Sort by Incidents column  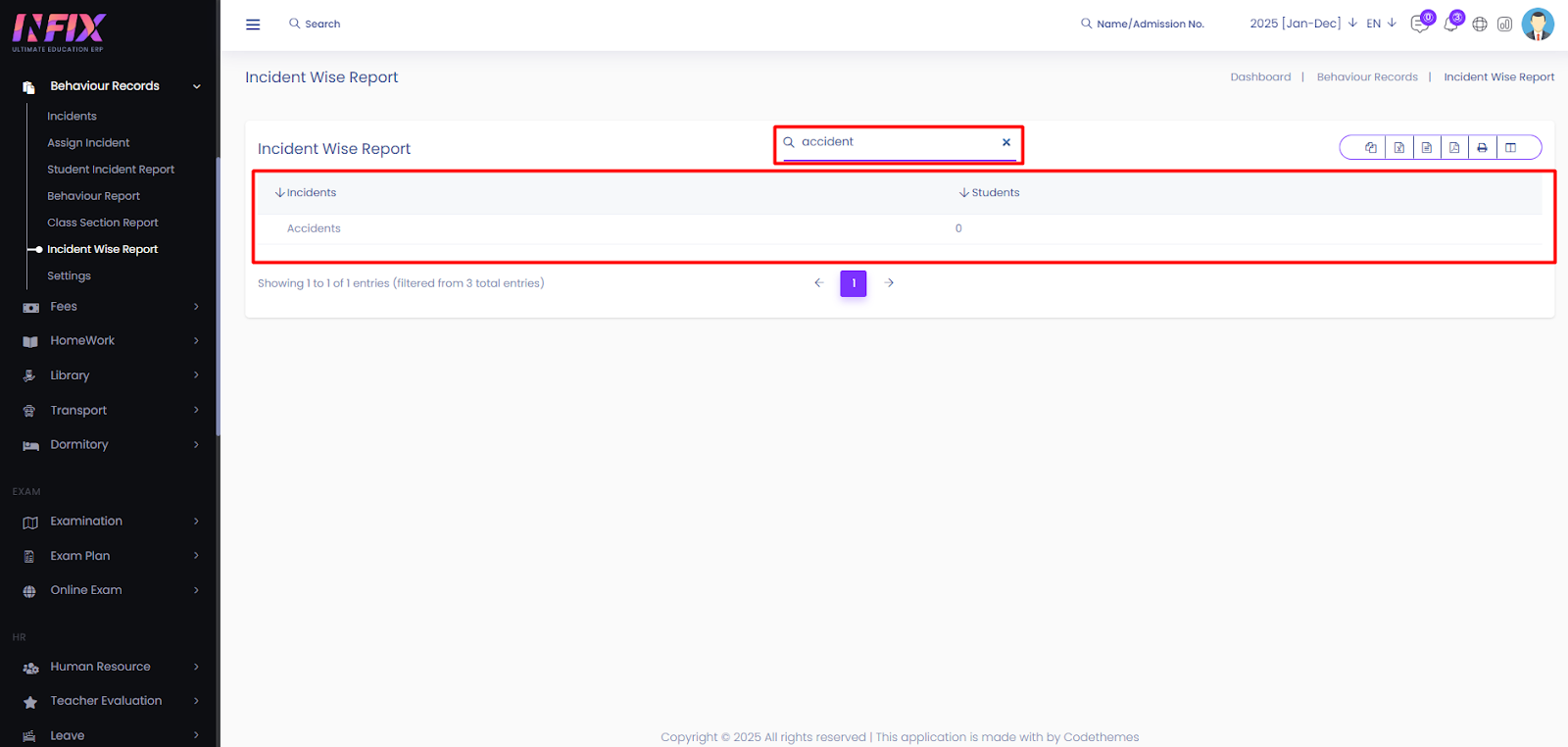click(x=306, y=193)
